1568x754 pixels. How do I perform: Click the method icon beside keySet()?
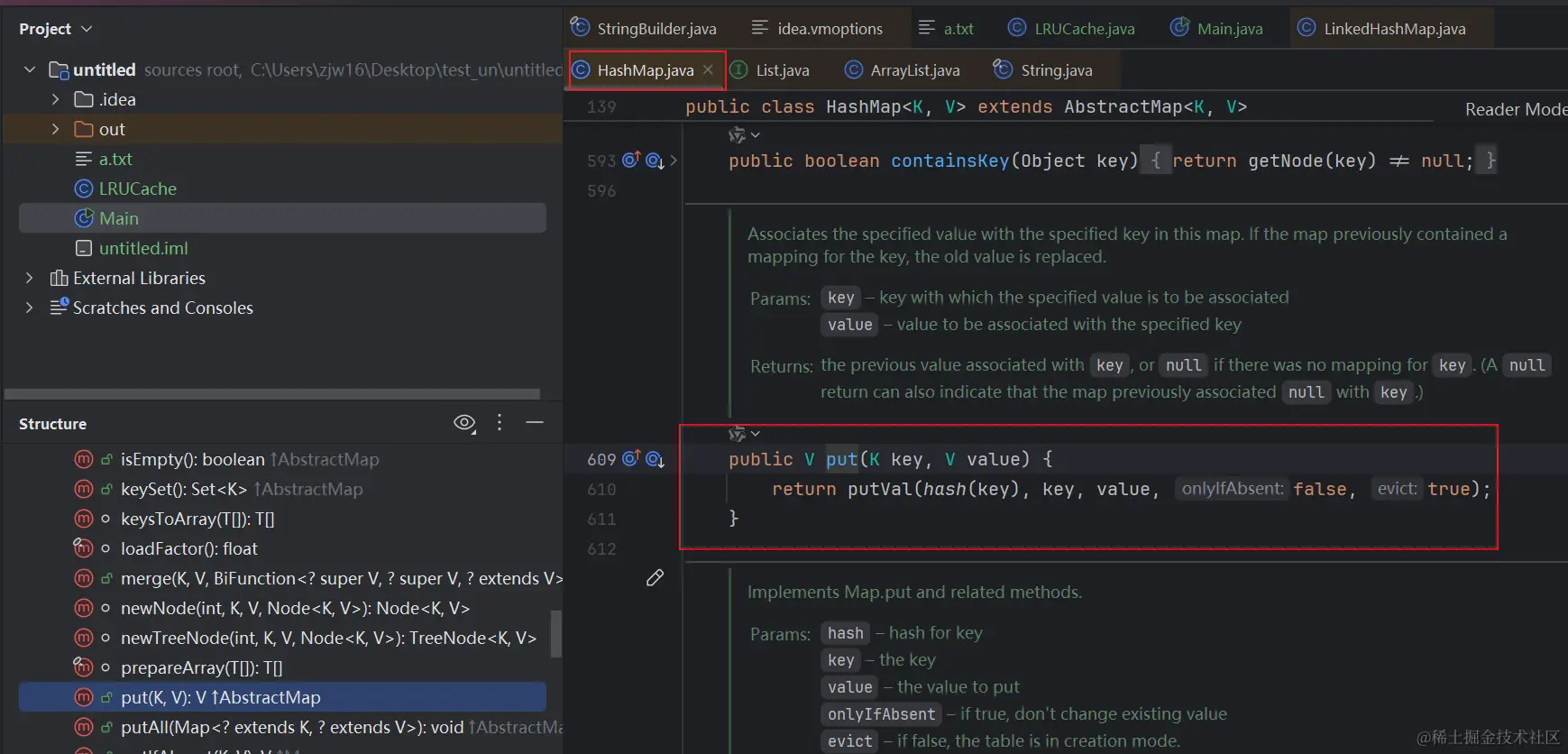[84, 489]
